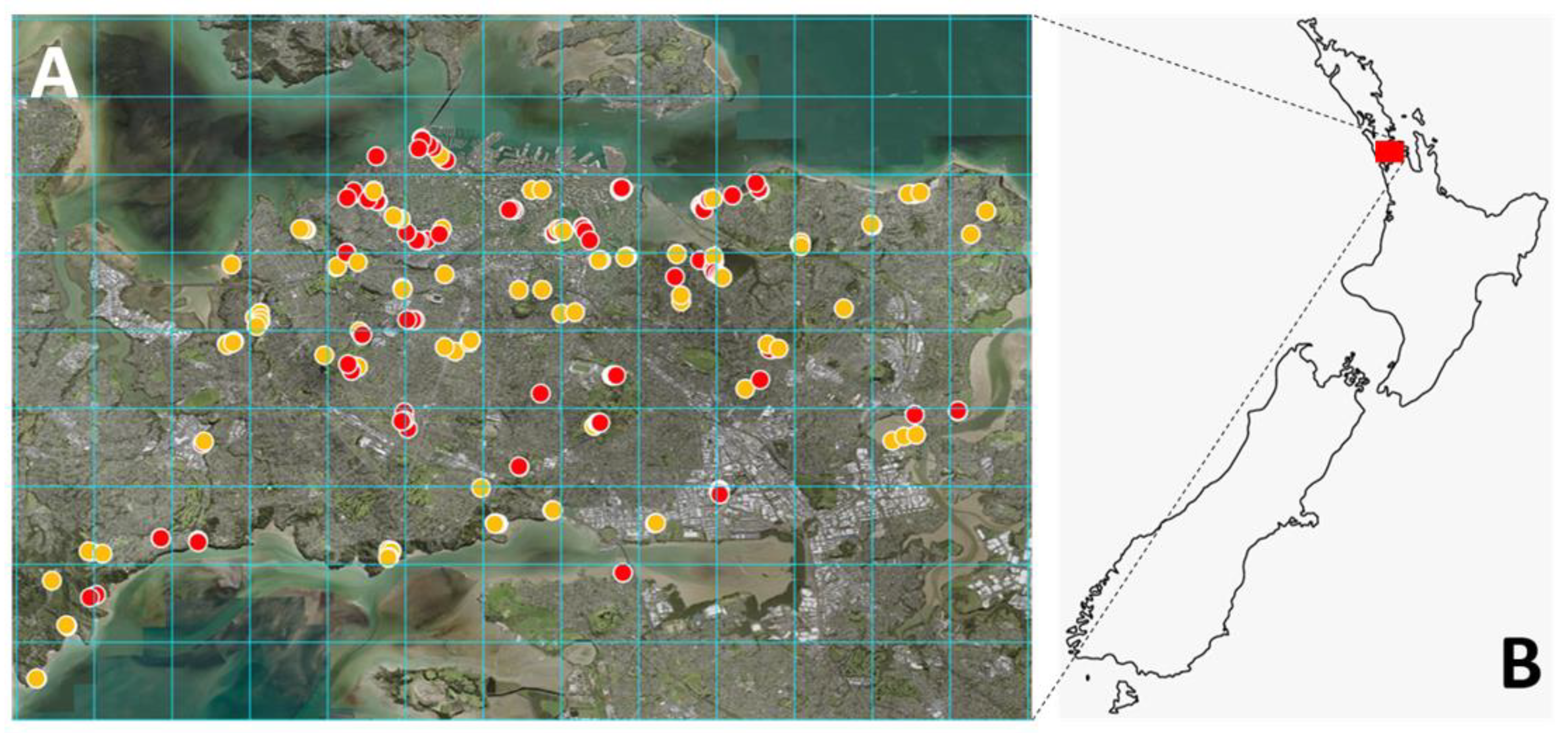
Task: Click the red rectangle on New Zealand outline
Action: click(1389, 151)
